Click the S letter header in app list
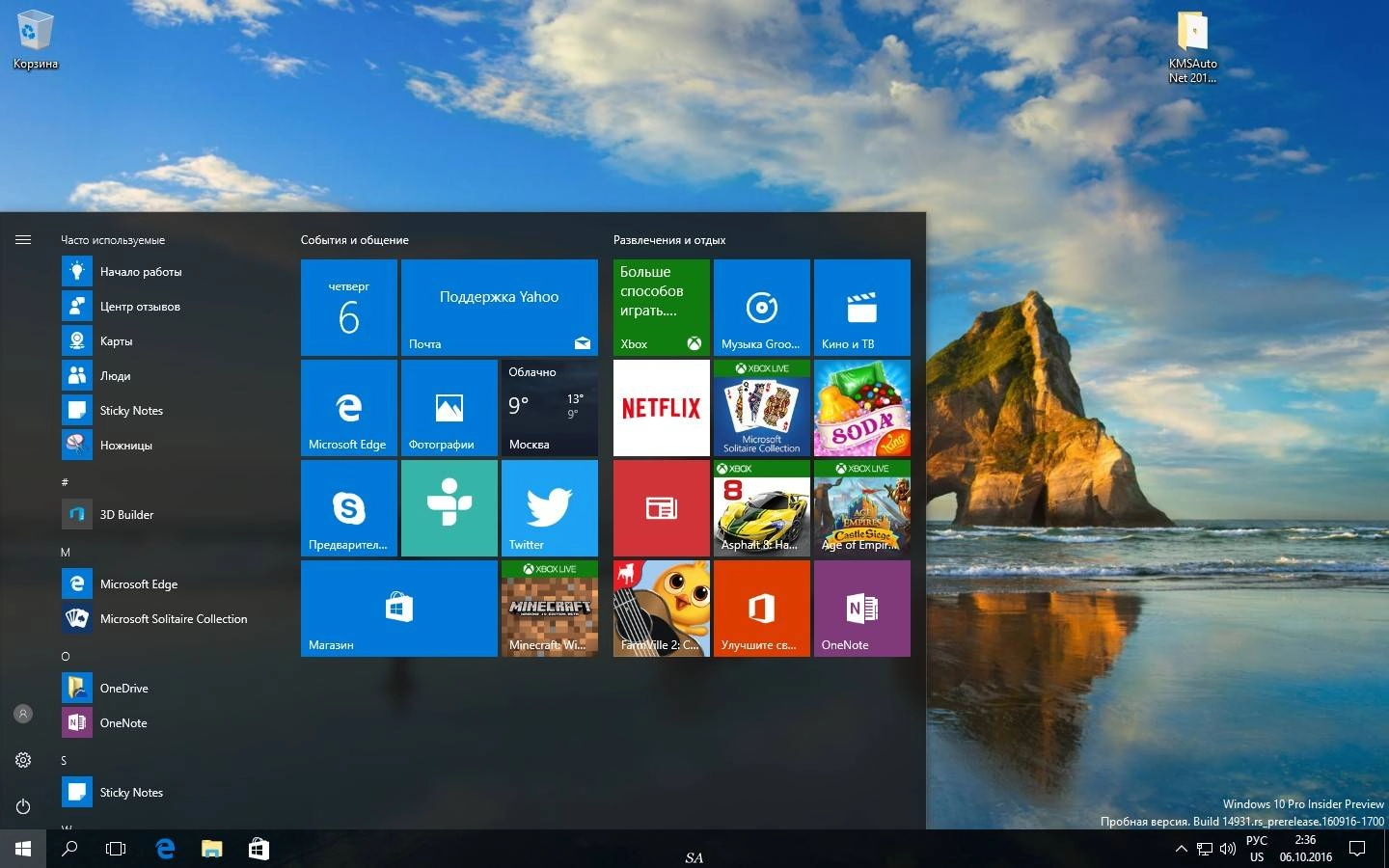1389x868 pixels. point(65,761)
